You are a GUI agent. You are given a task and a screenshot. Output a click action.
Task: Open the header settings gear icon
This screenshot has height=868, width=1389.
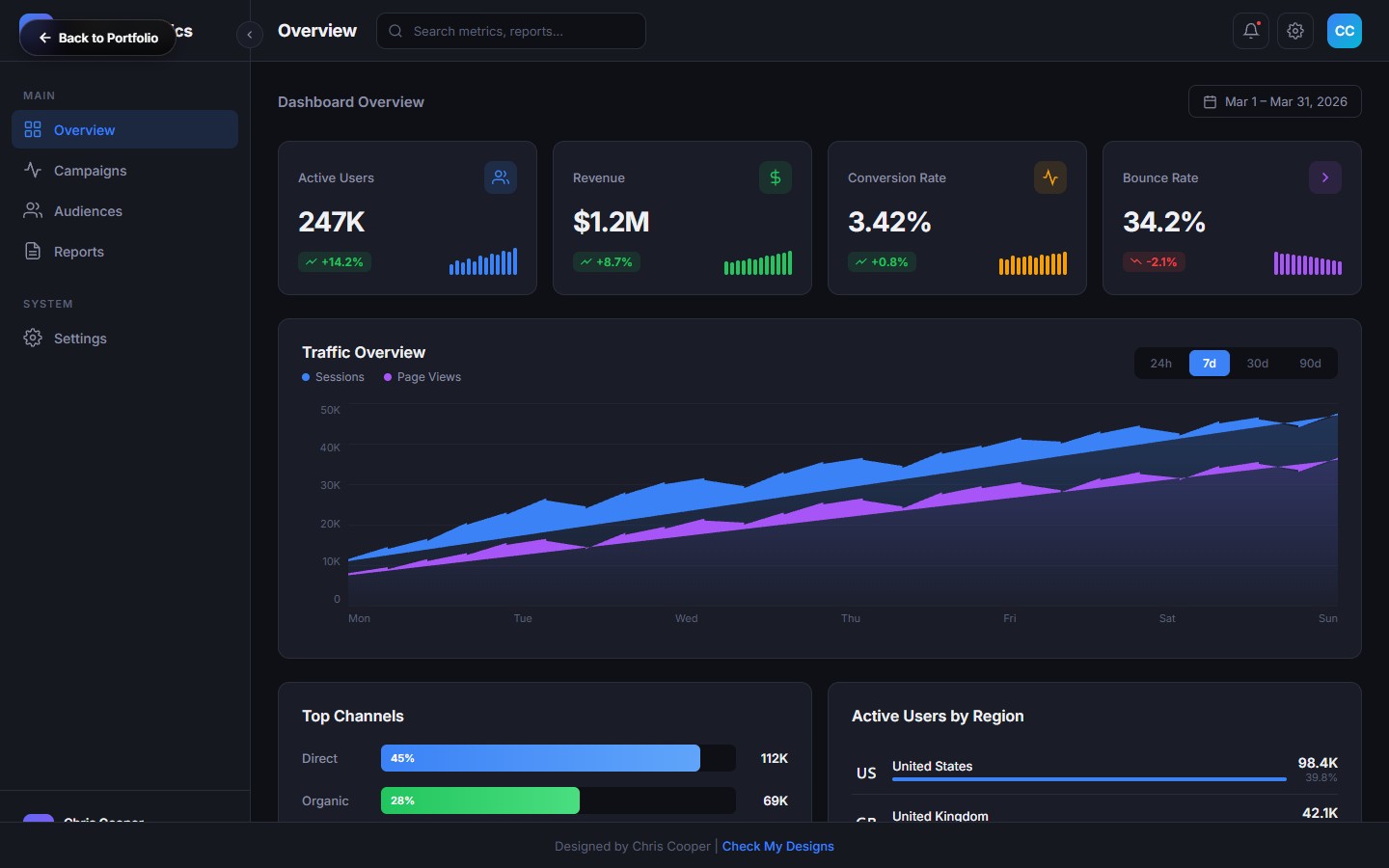click(x=1295, y=31)
